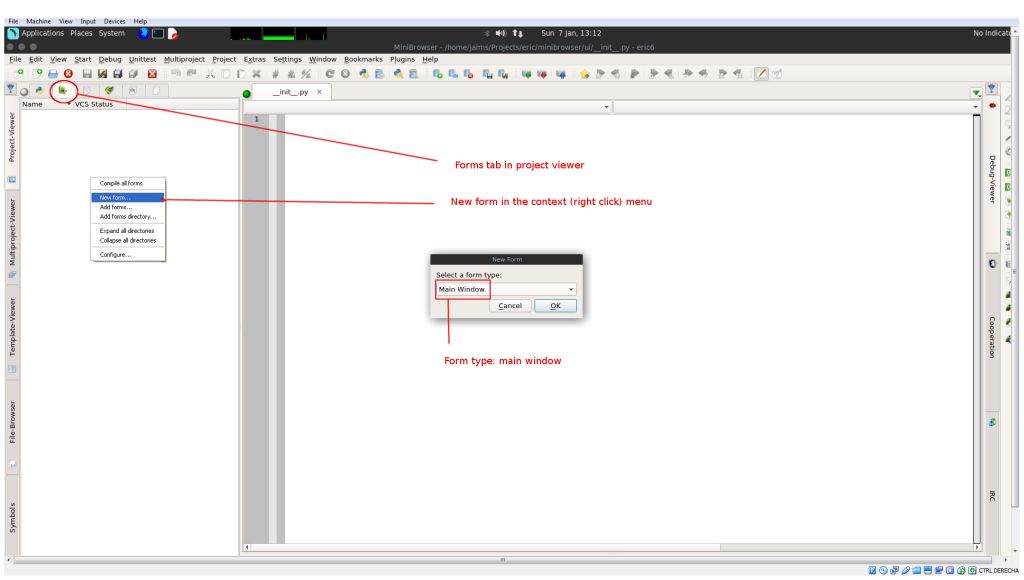Click the save file floppy icon

(x=88, y=73)
